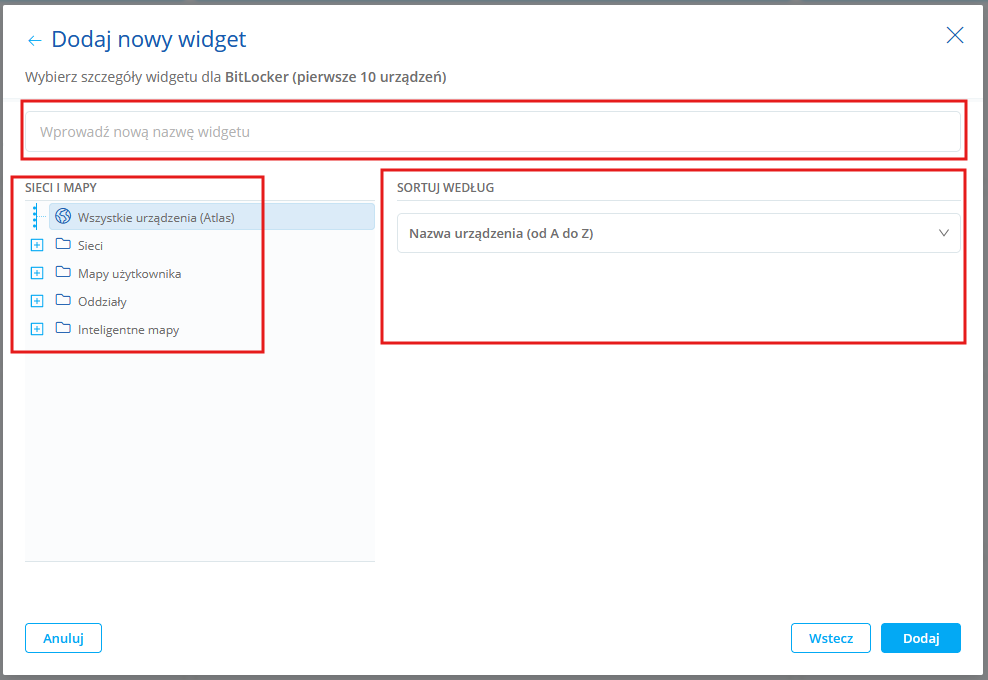Click the Dodaj button to add widget
988x680 pixels.
tap(920, 638)
